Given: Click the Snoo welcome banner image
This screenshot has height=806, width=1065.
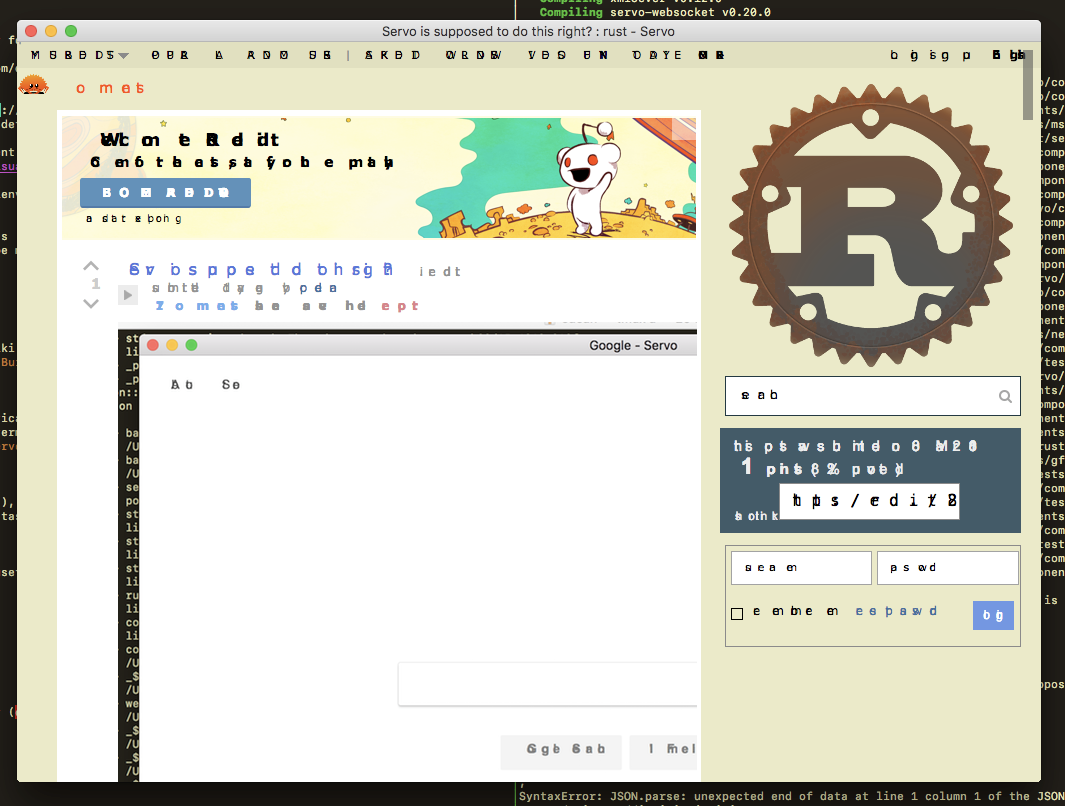Looking at the screenshot, I should (379, 177).
